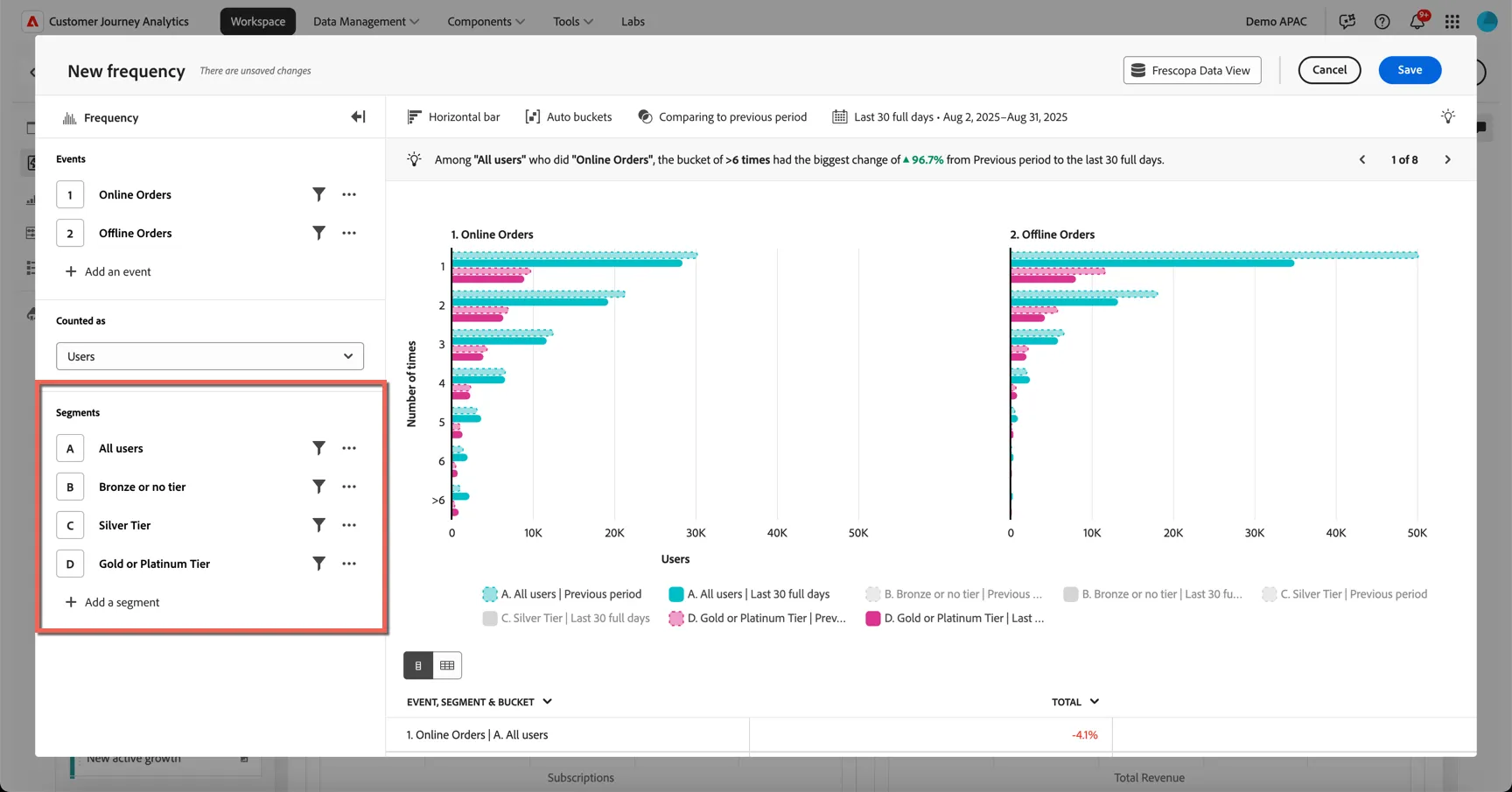1512x792 pixels.
Task: Open the app switcher grid icon
Action: click(1452, 21)
